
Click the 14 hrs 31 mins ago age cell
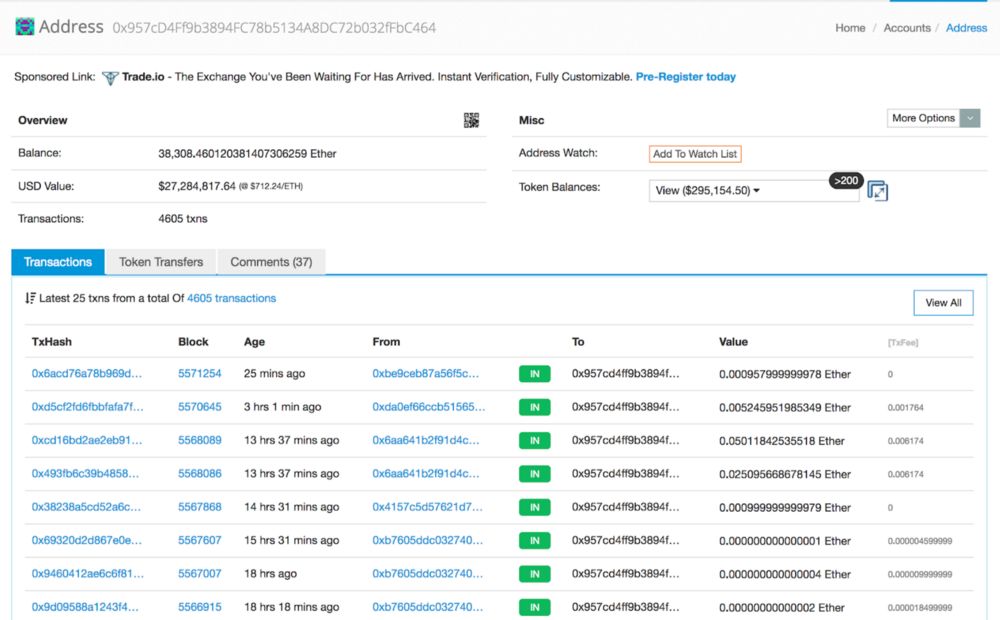(291, 507)
